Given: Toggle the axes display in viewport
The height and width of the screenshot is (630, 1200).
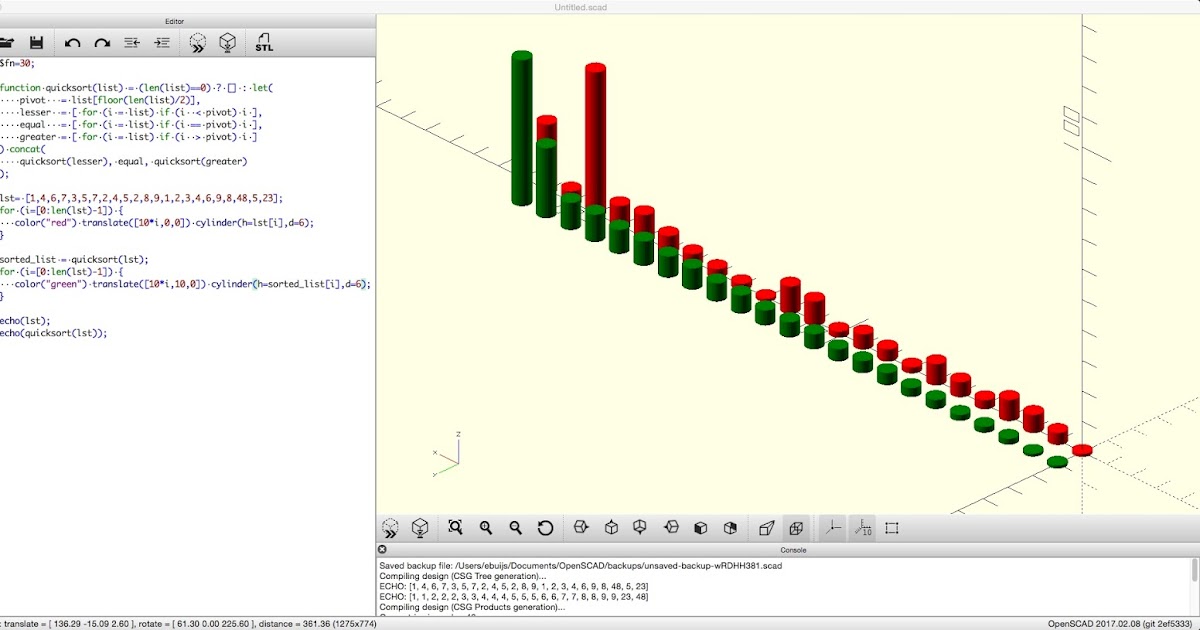Looking at the screenshot, I should (832, 527).
